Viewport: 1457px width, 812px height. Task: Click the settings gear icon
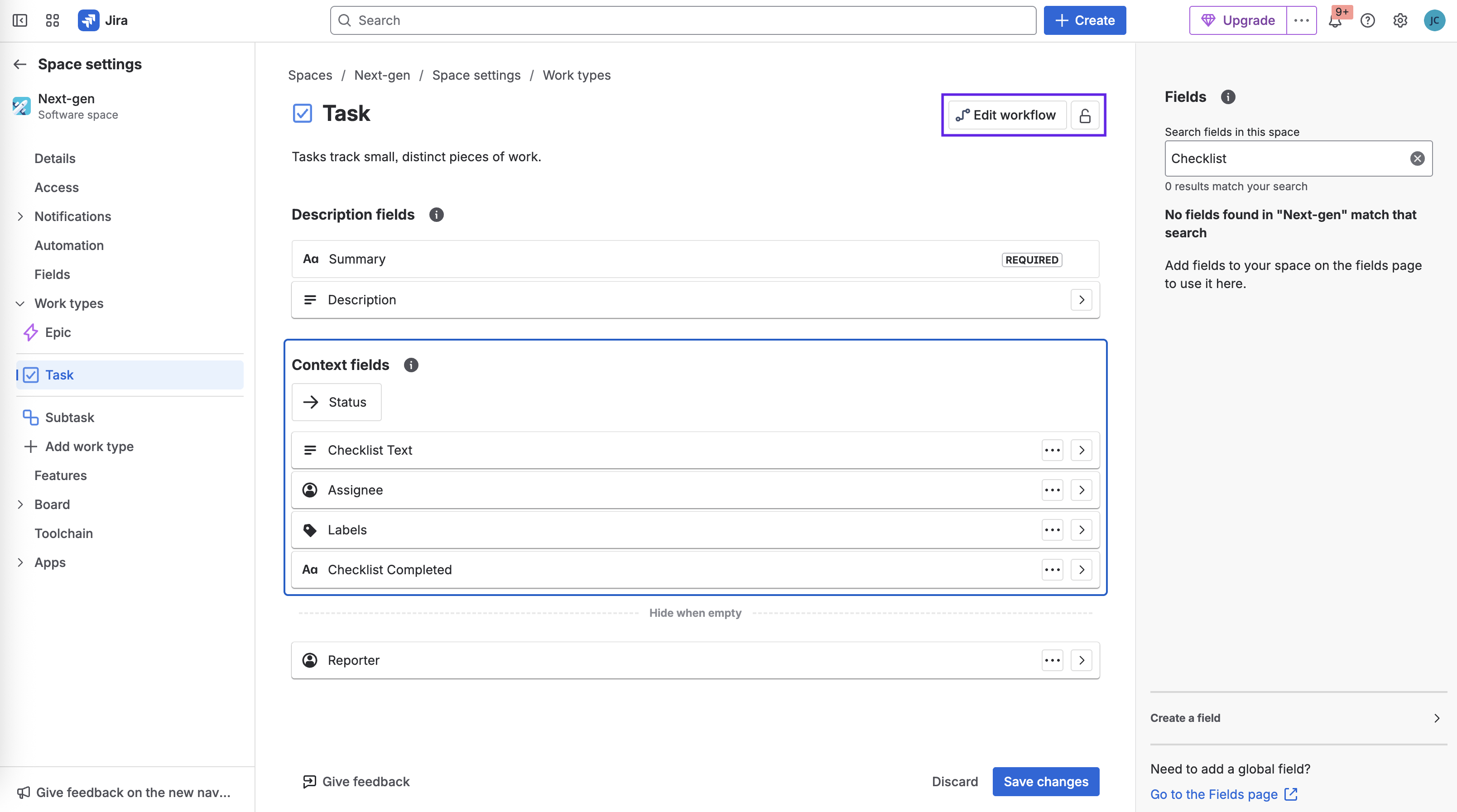(x=1400, y=20)
